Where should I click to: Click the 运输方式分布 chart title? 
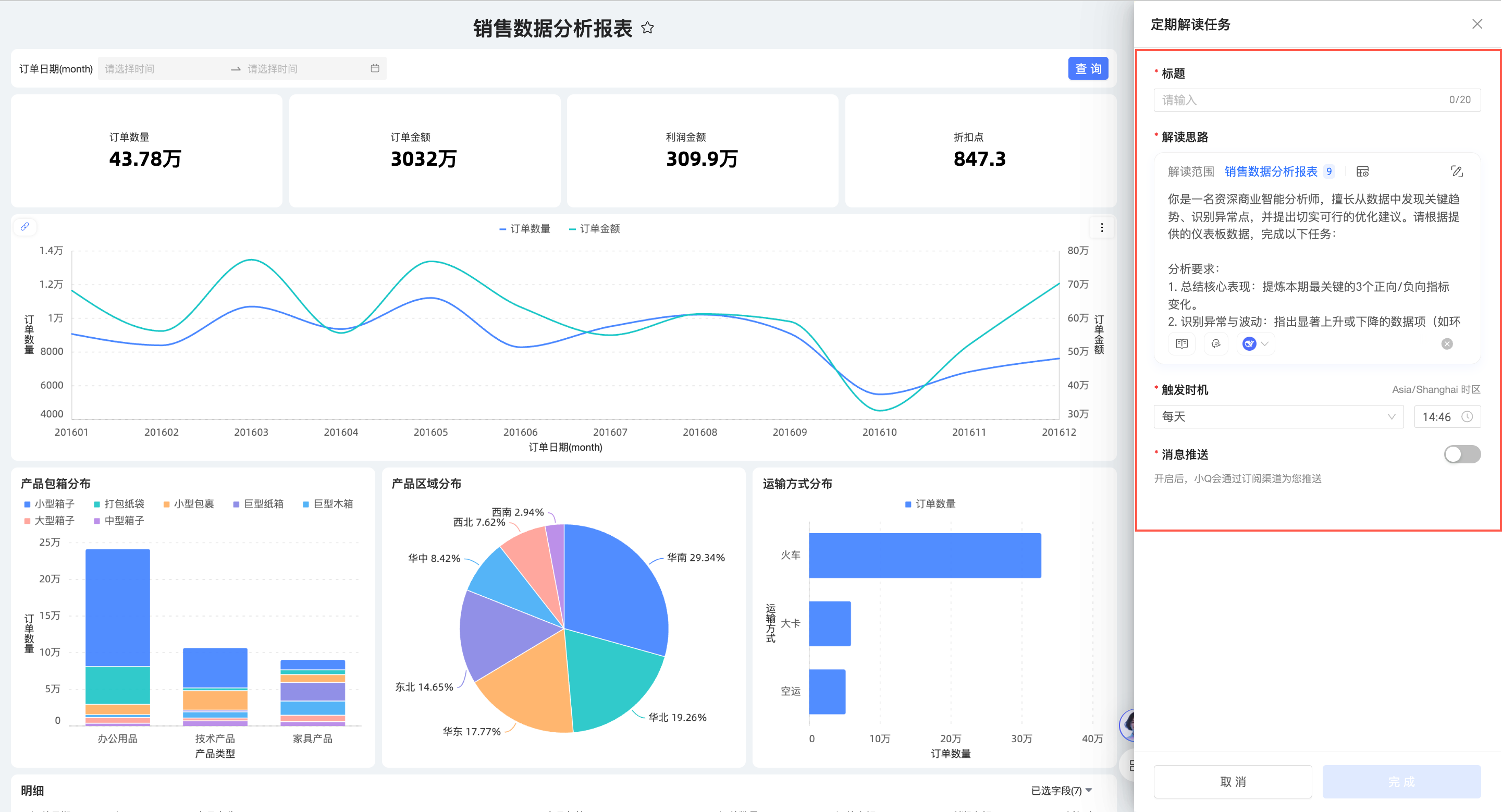click(x=797, y=484)
